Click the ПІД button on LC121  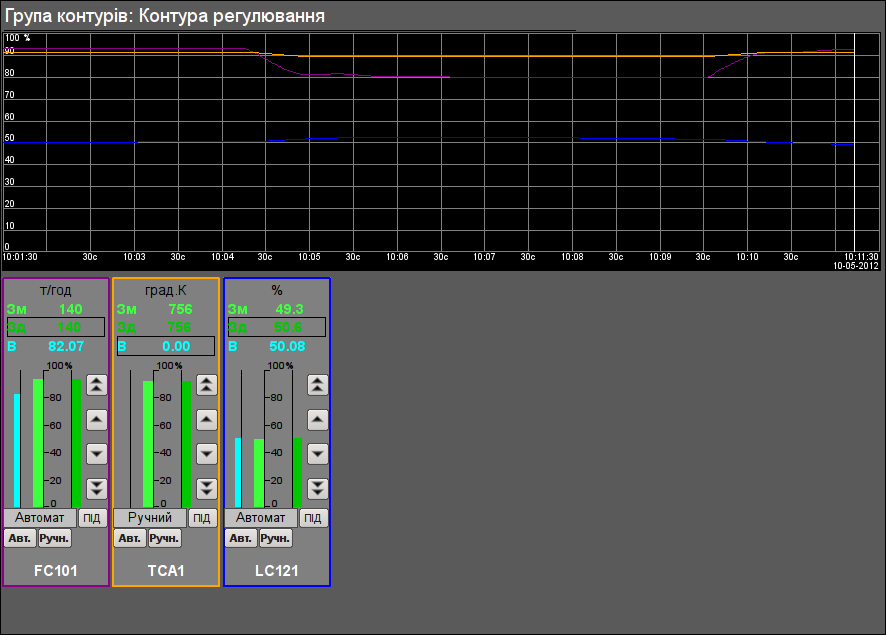click(313, 518)
